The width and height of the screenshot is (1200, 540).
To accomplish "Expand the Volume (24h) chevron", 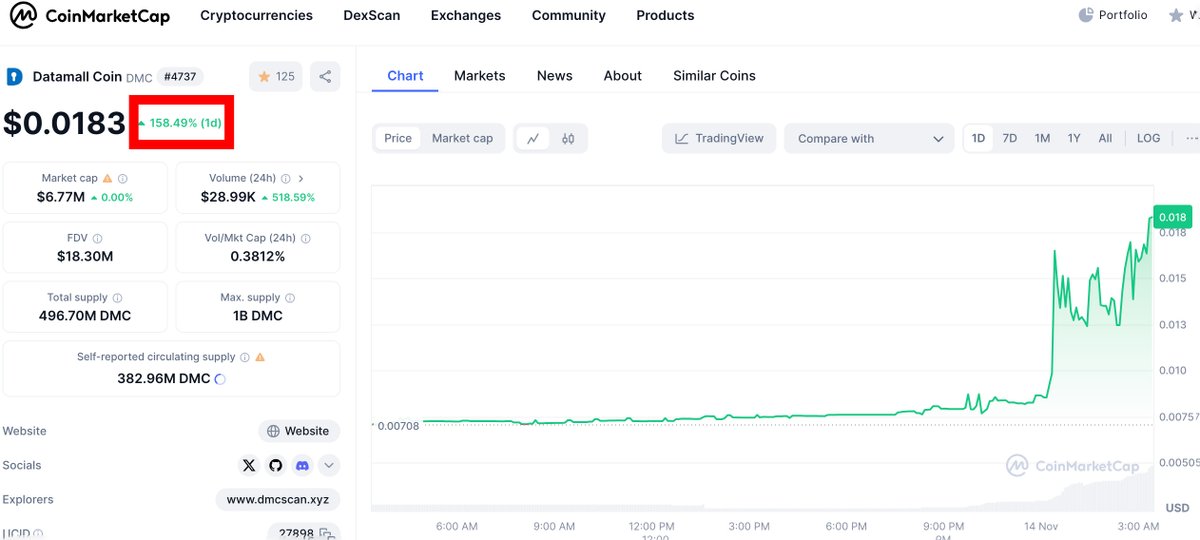I will pyautogui.click(x=301, y=179).
